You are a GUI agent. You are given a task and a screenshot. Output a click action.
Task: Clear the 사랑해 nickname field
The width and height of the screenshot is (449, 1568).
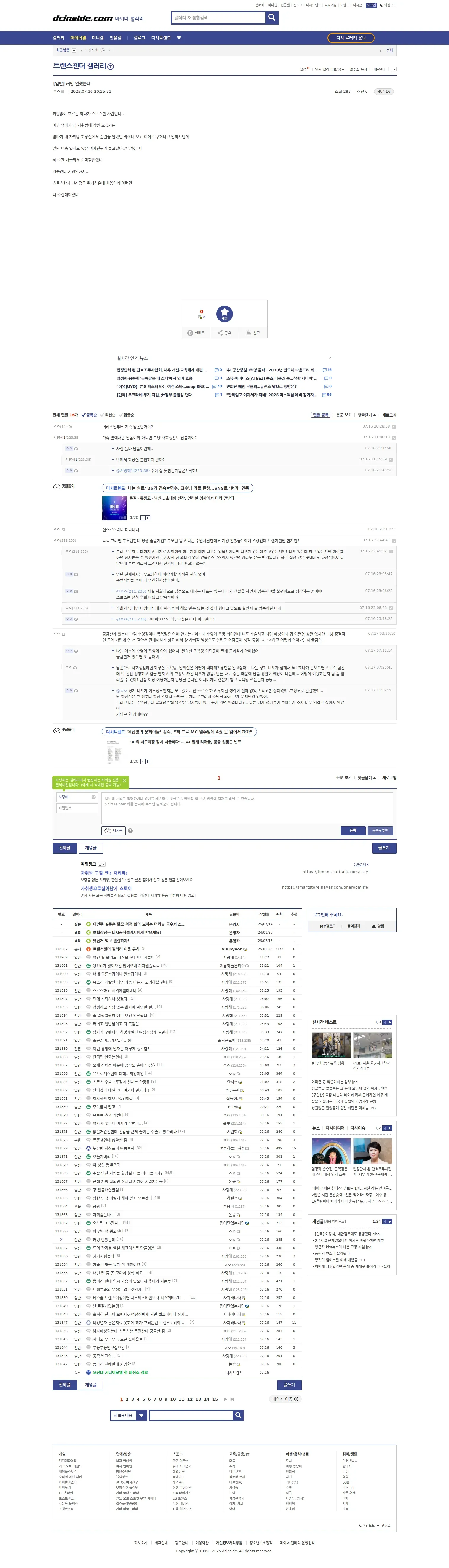[93, 797]
